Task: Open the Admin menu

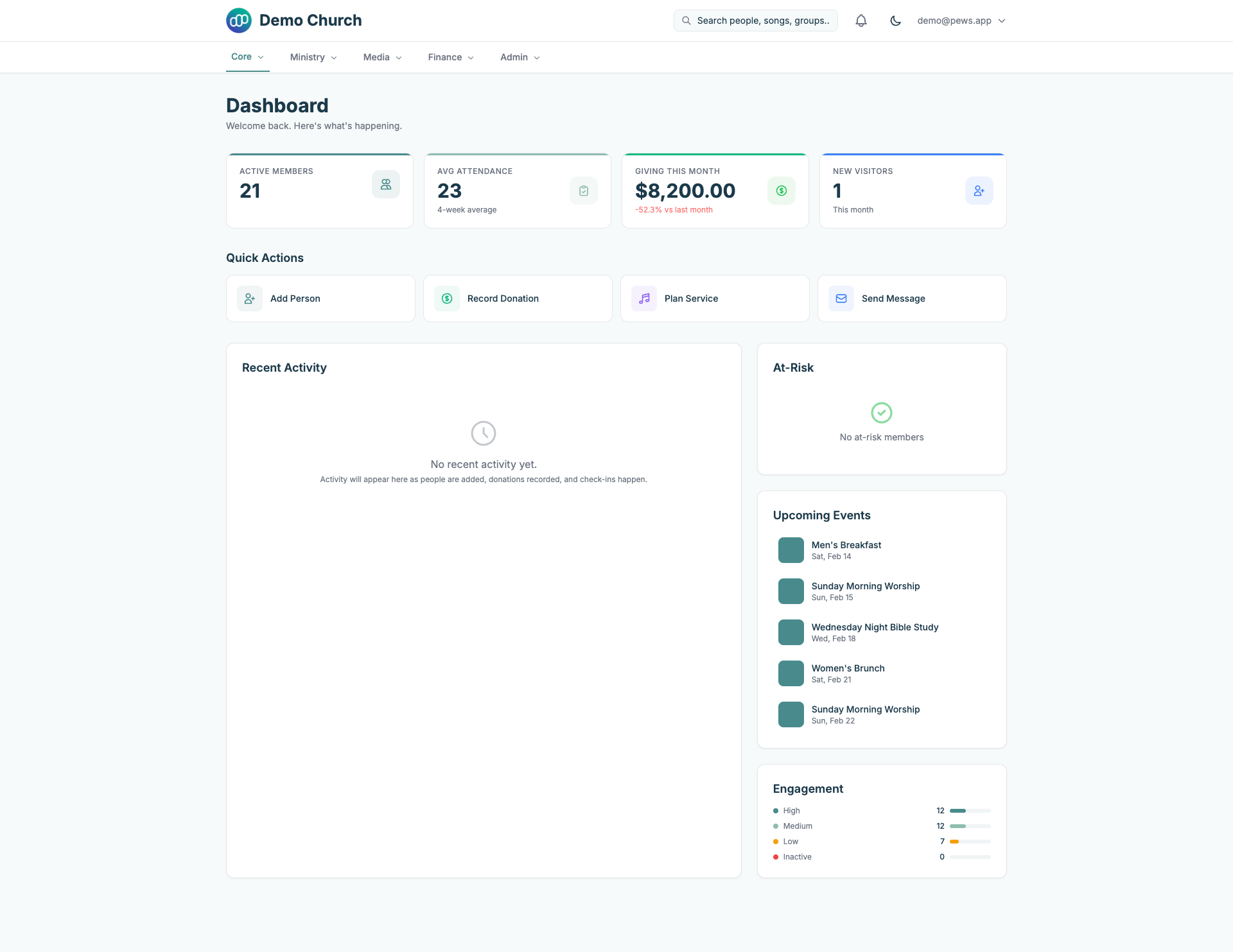Action: point(519,57)
